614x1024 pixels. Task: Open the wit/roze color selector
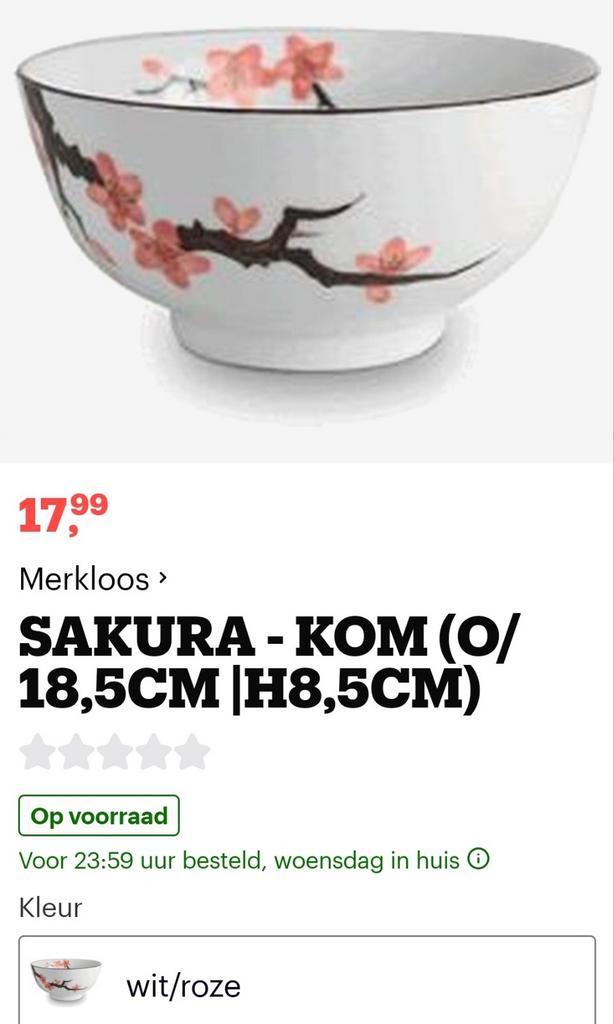click(x=307, y=980)
